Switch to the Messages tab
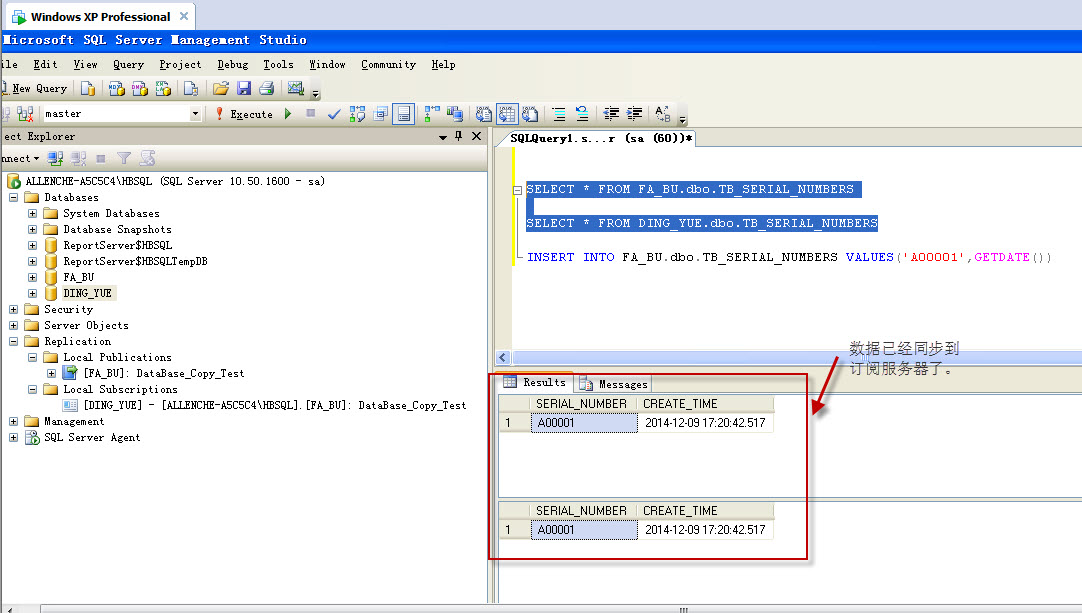 pyautogui.click(x=615, y=384)
